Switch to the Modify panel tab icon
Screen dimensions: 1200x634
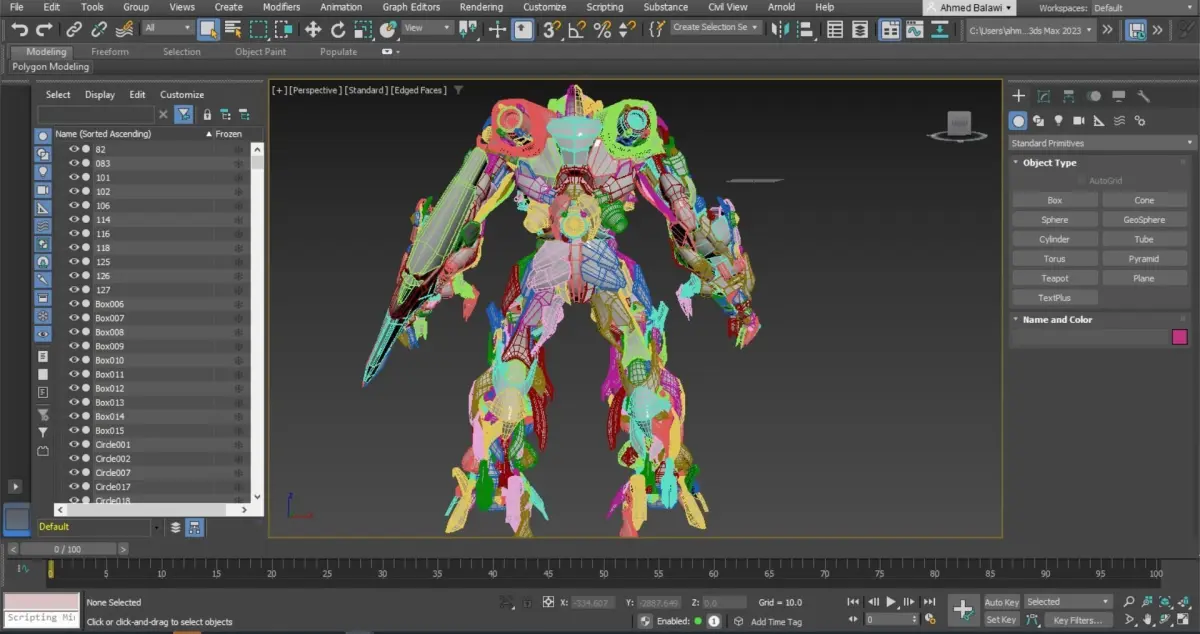[x=1044, y=97]
